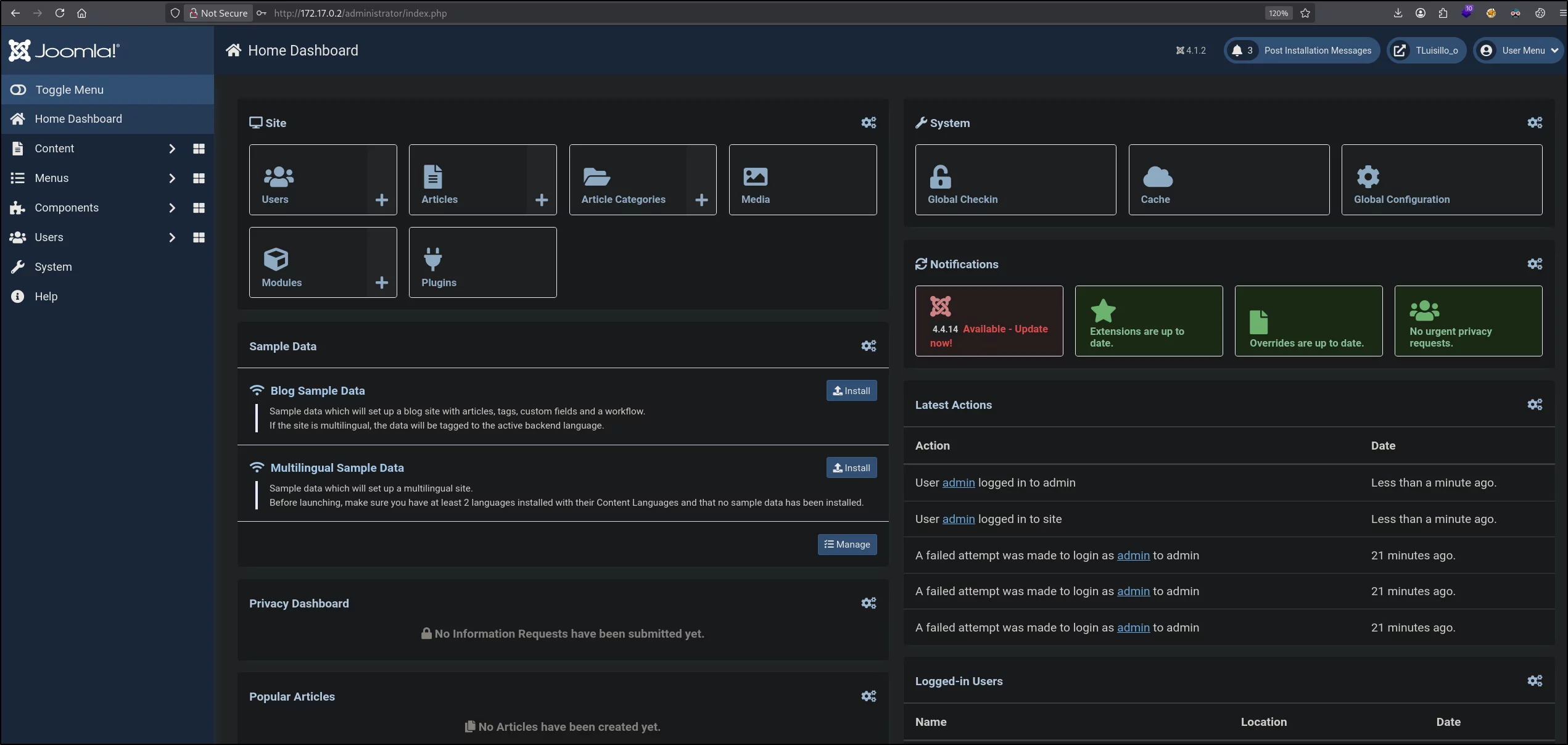Open the Content dashboard grid icon
The width and height of the screenshot is (1568, 745).
click(x=199, y=149)
